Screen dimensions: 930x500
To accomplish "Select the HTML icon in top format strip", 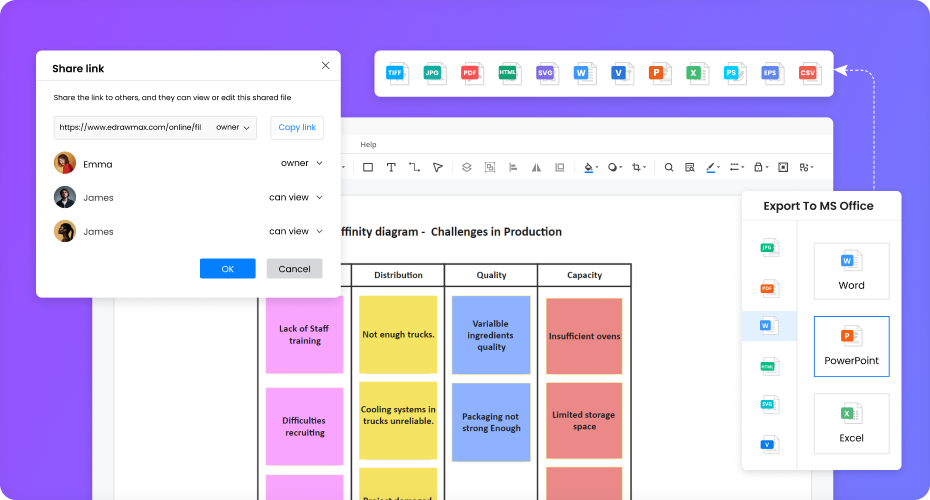I will click(x=509, y=73).
